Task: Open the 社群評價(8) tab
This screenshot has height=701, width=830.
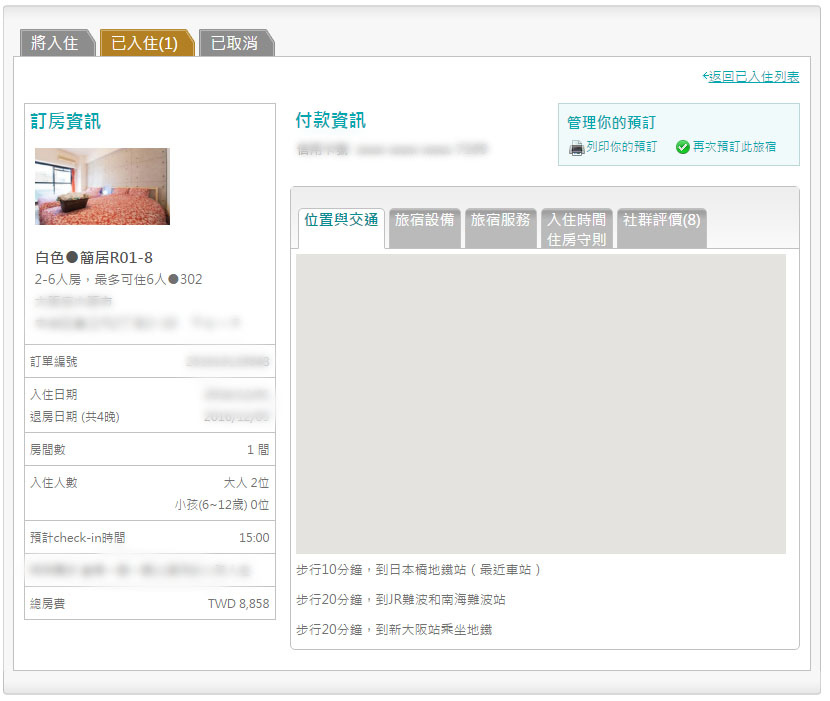Action: point(662,228)
